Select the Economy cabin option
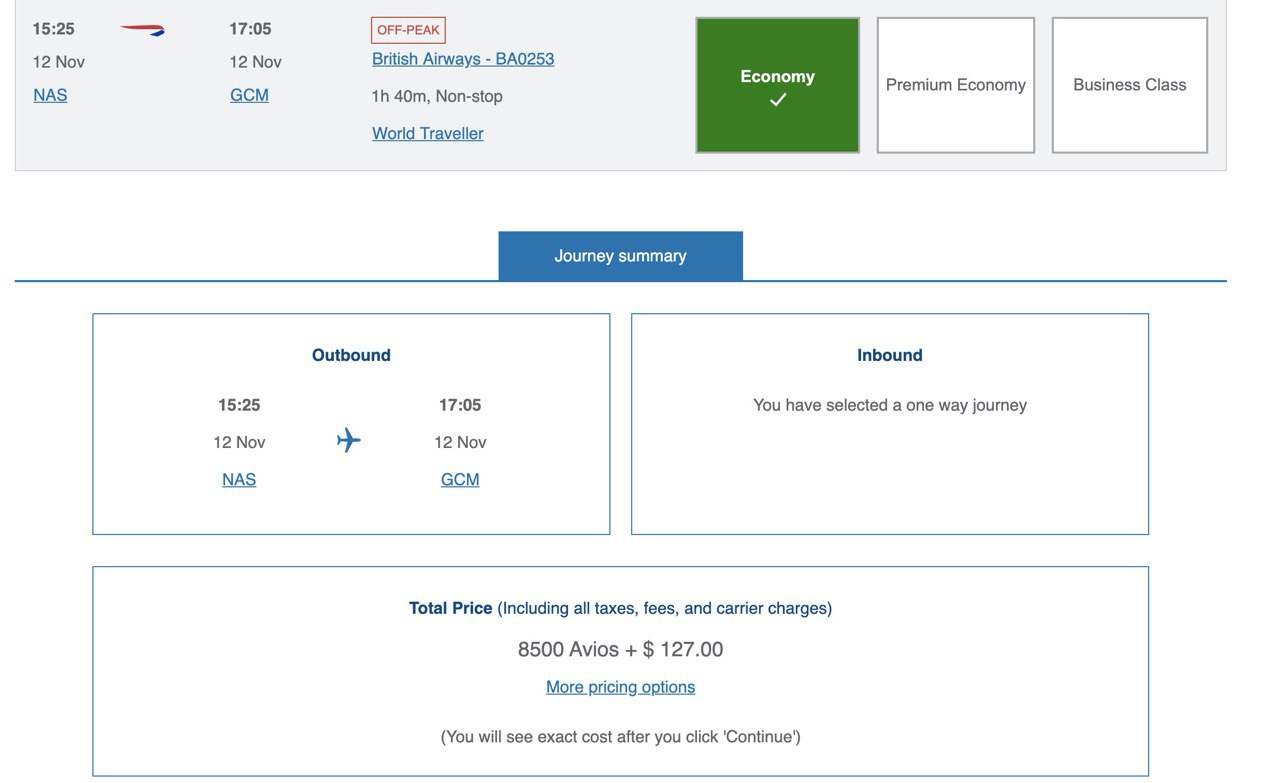Screen dimensions: 1280x783 click(777, 85)
